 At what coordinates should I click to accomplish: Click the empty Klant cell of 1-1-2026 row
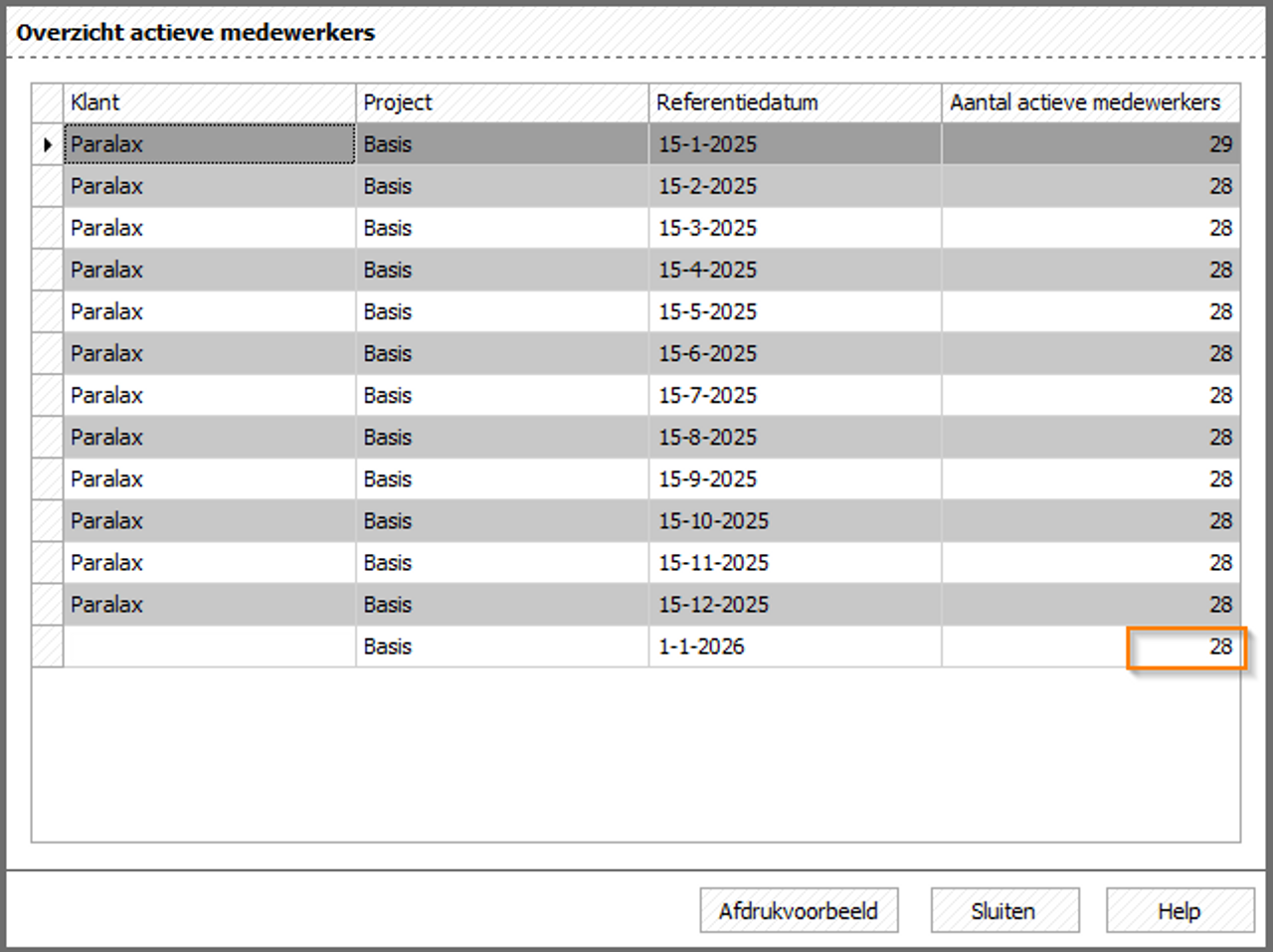pos(209,647)
